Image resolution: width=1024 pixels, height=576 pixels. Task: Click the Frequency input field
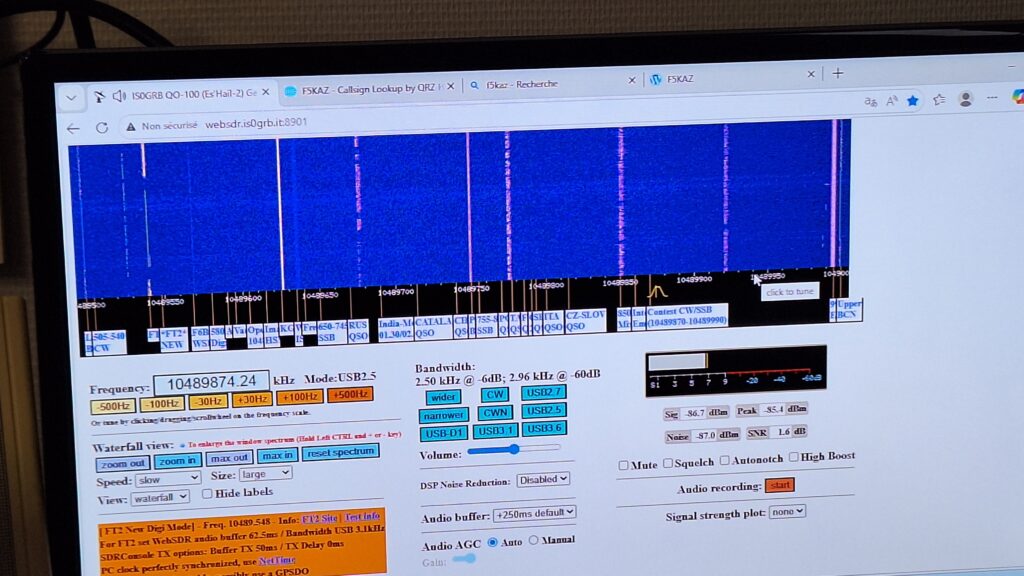[211, 383]
